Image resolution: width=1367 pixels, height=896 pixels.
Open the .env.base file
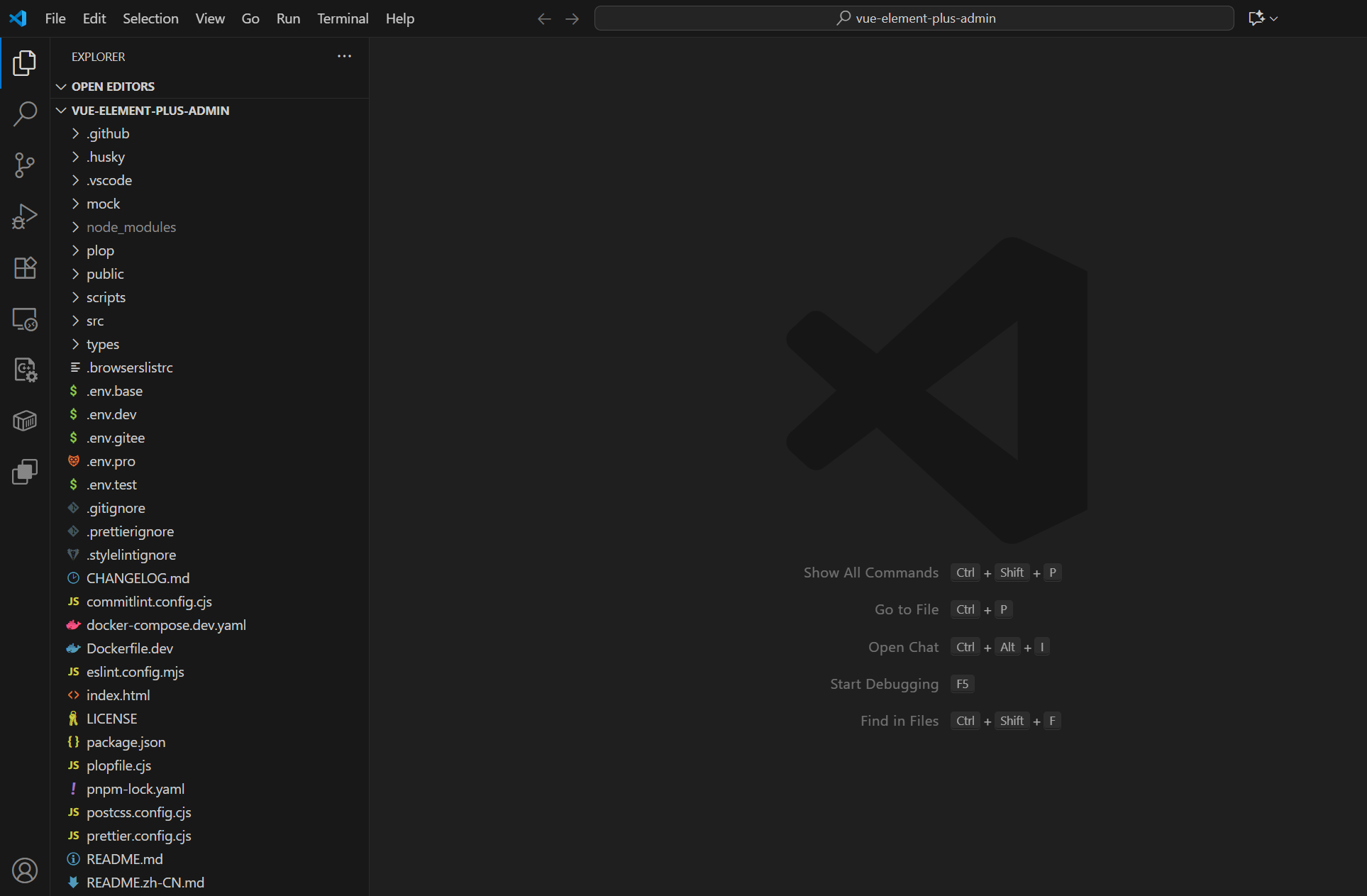click(209, 391)
